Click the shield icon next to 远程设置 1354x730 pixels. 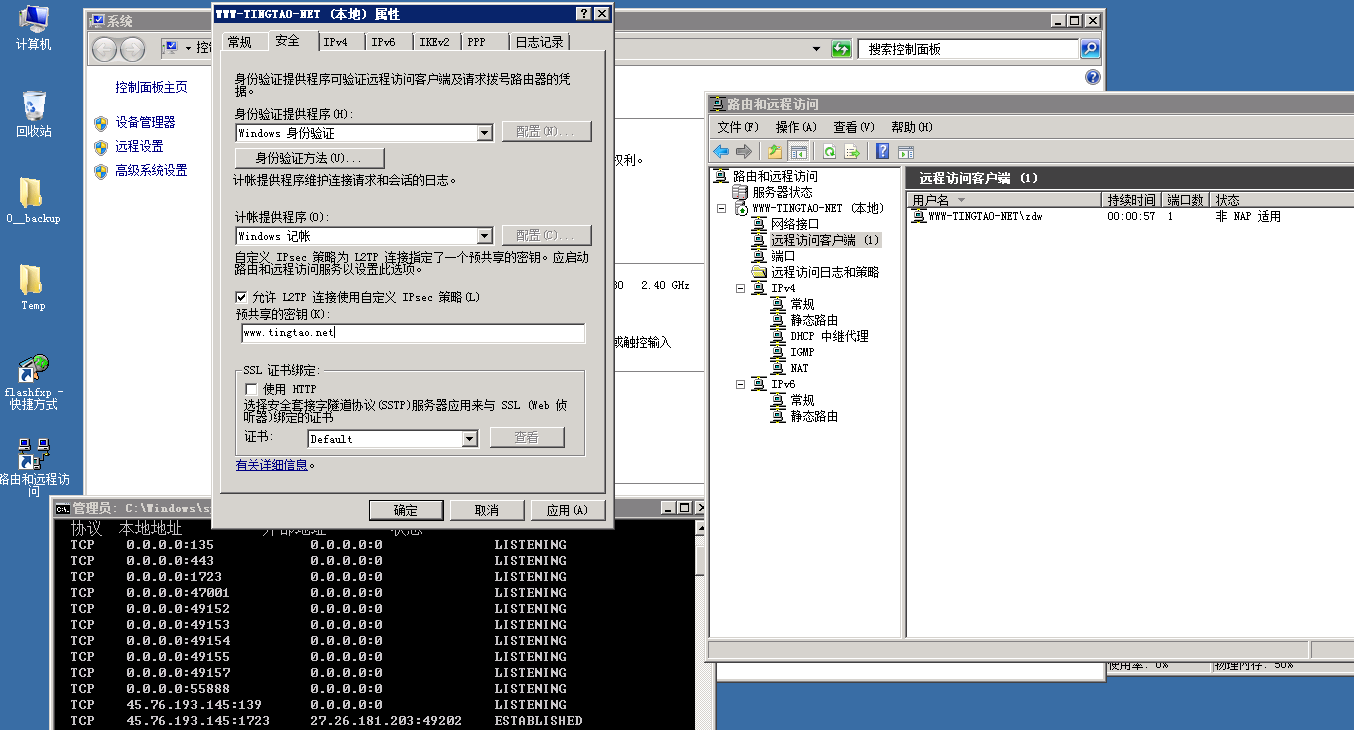[101, 146]
